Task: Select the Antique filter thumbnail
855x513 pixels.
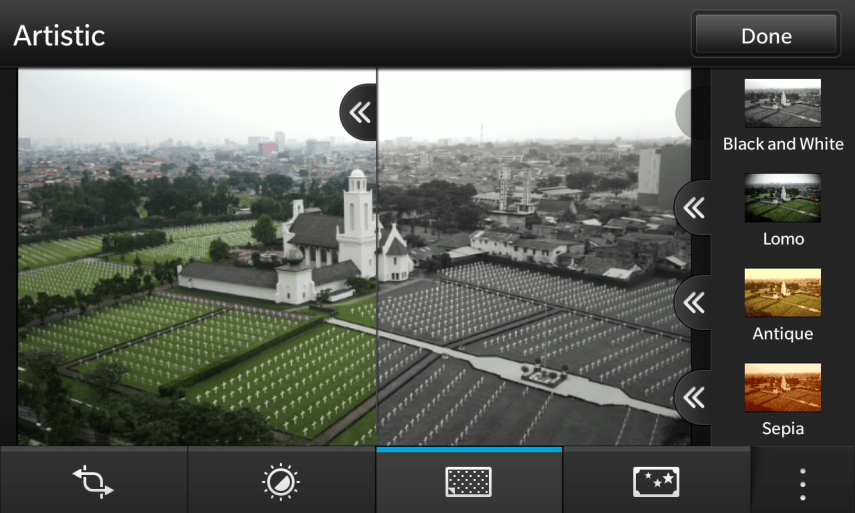Action: 782,292
